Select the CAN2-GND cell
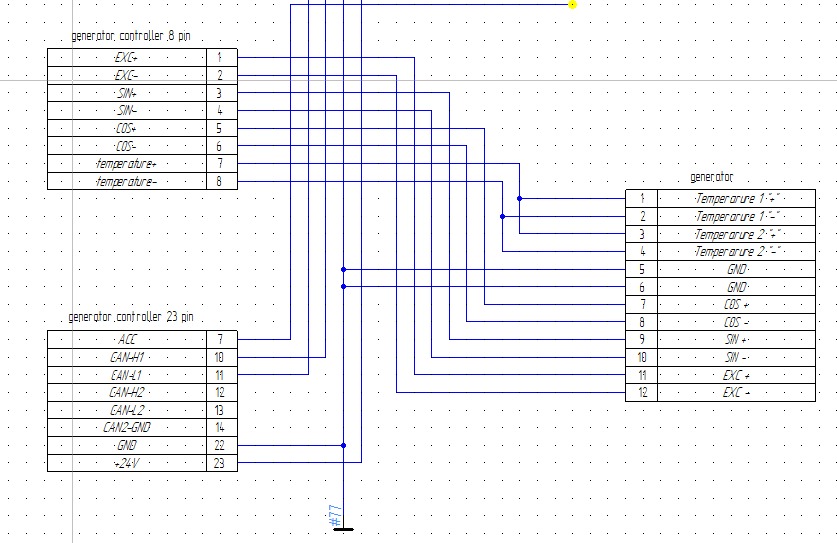The width and height of the screenshot is (837, 543). pos(126,427)
